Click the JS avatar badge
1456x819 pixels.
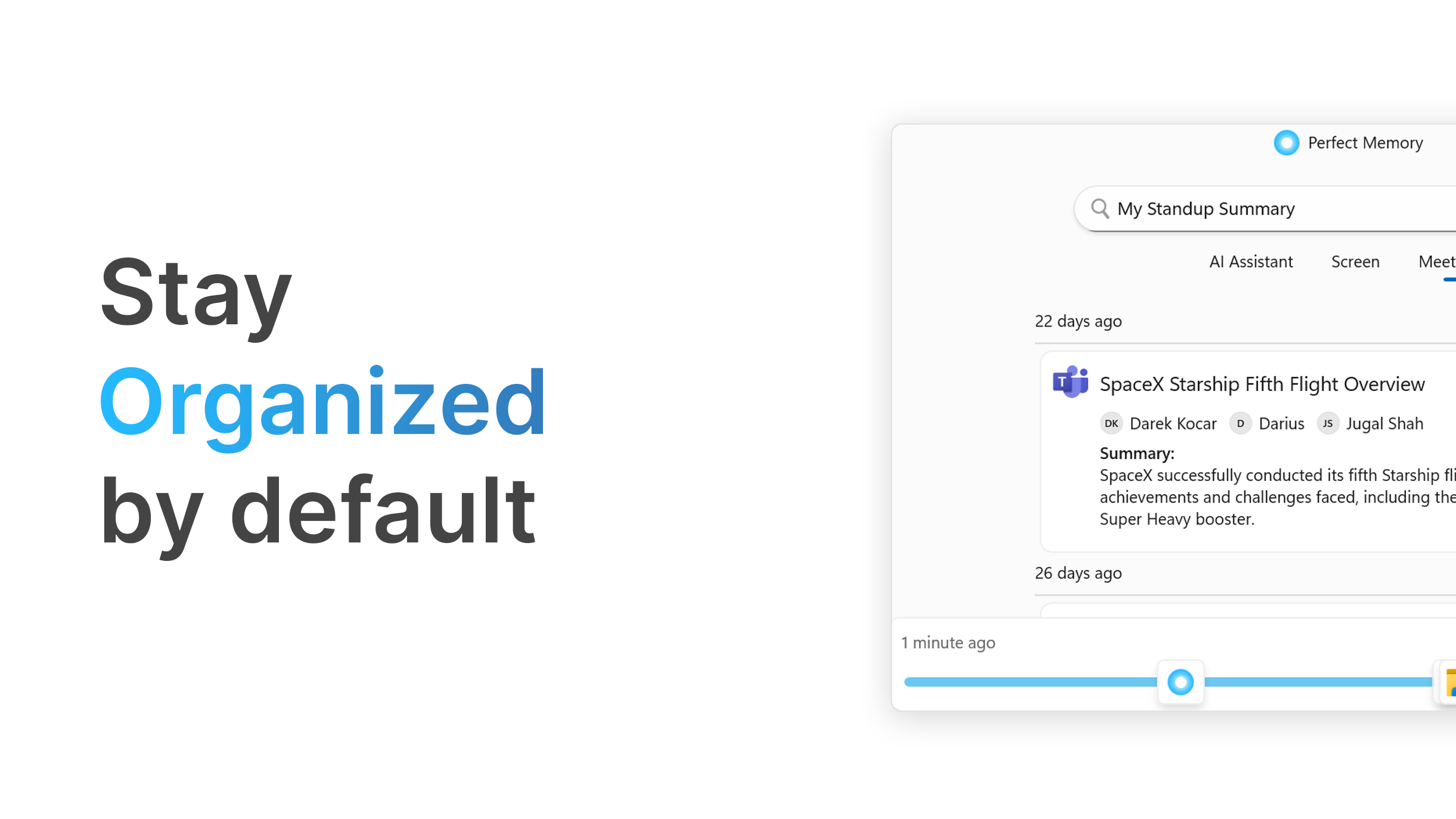(1327, 424)
